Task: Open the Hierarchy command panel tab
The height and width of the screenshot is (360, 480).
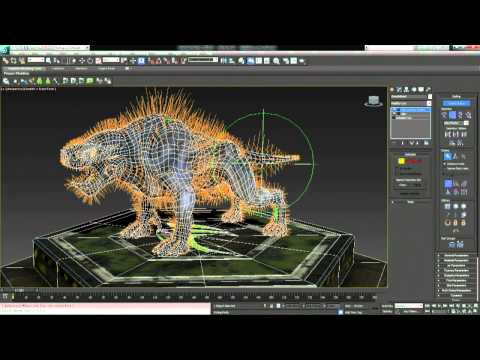Action: pyautogui.click(x=406, y=89)
